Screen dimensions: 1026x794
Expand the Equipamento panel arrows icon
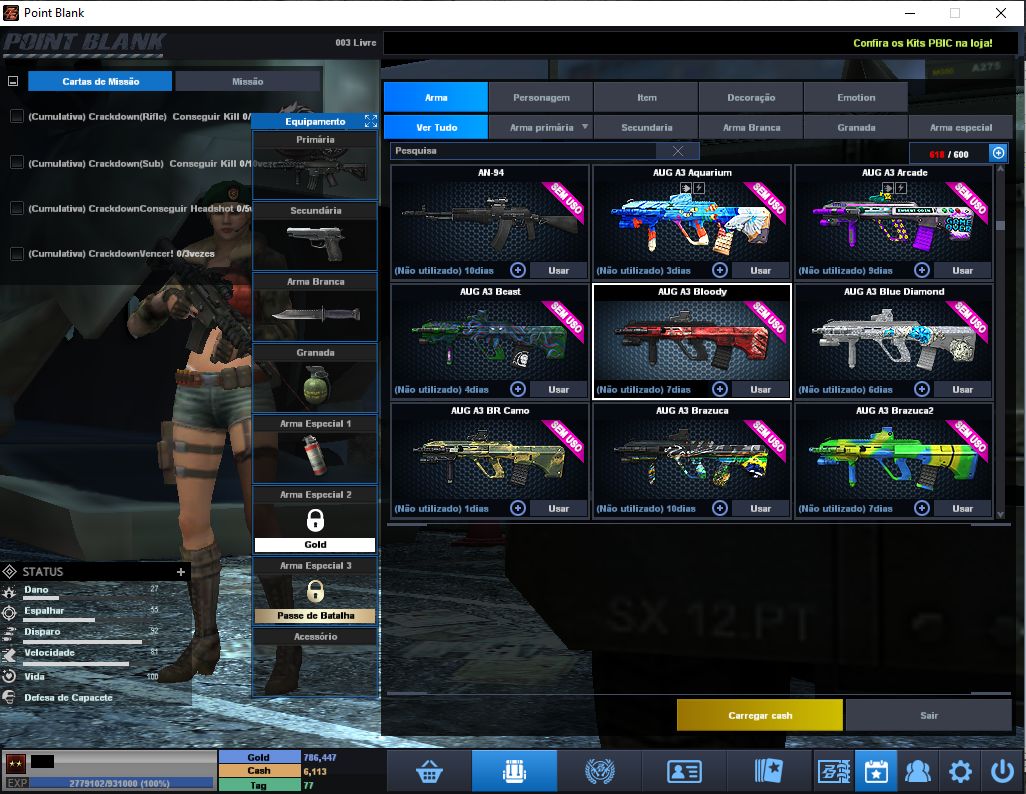click(371, 121)
